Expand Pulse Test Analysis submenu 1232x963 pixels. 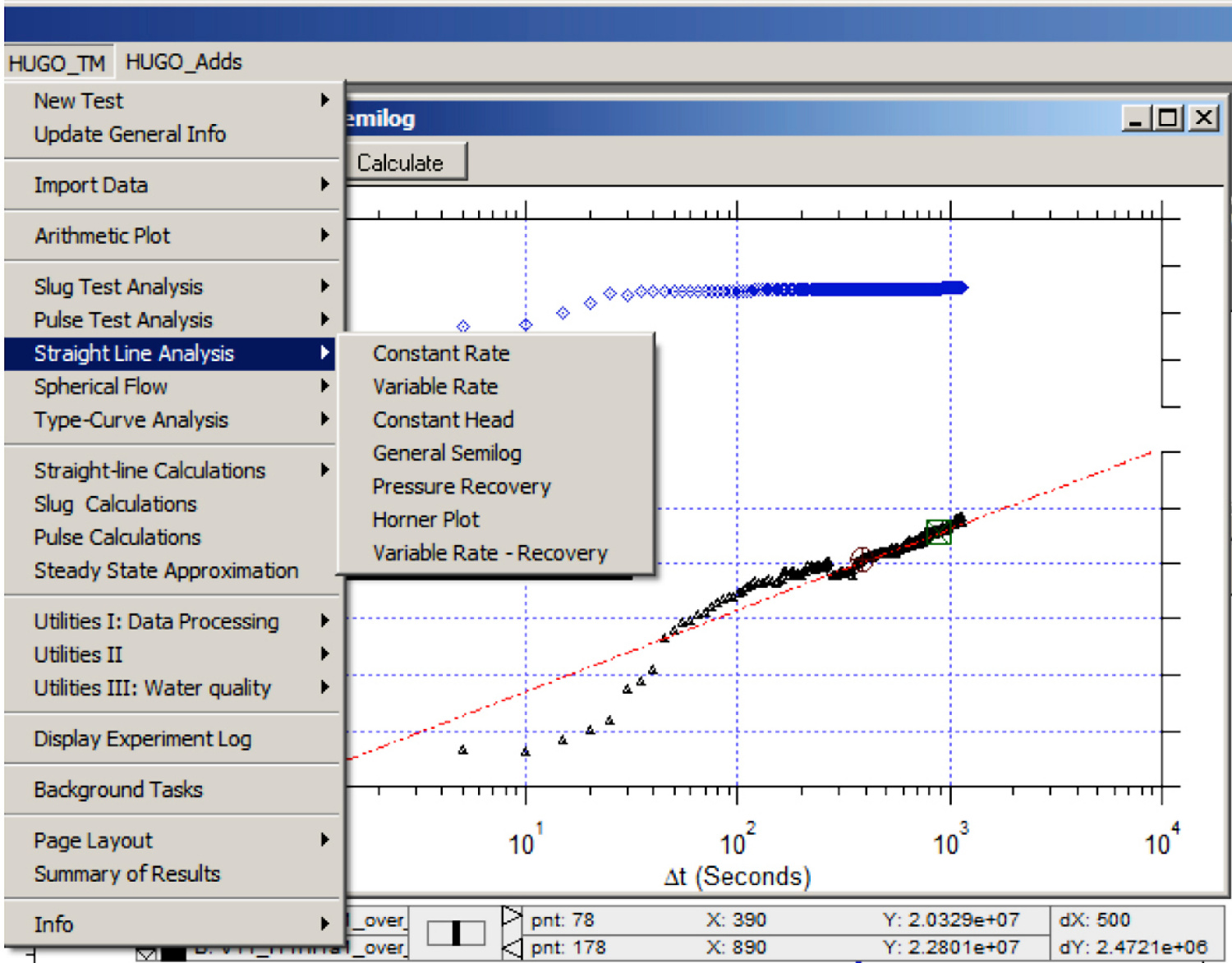172,319
